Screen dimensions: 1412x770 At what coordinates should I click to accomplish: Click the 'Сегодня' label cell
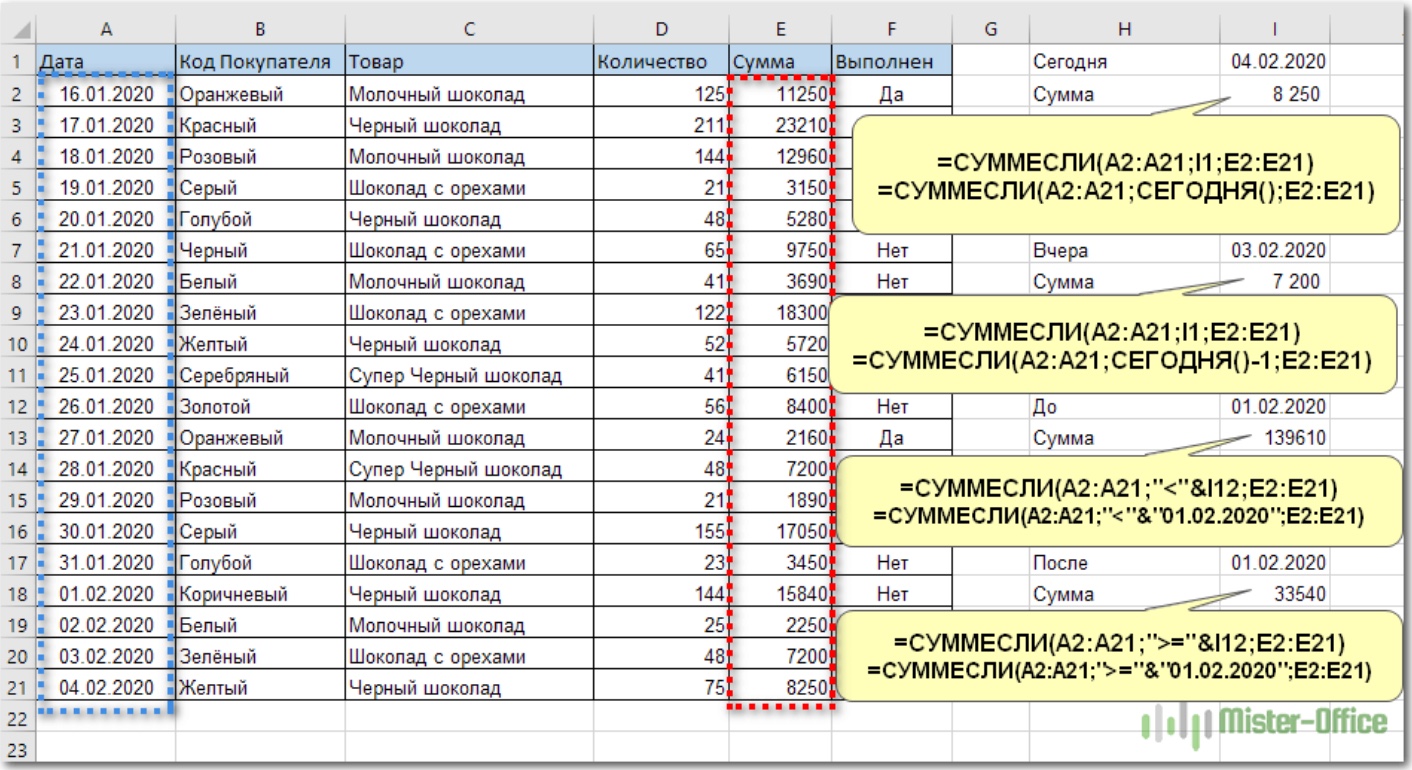coord(1124,62)
